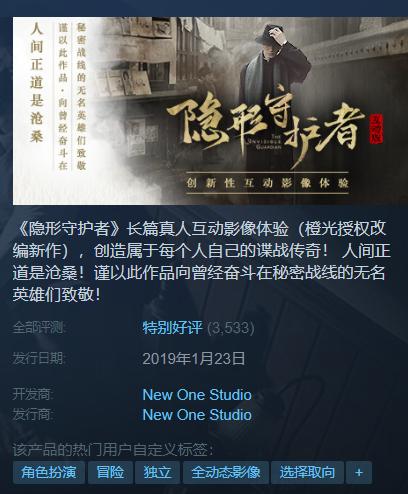408x494 pixels.
Task: Click the 3,533 review count
Action: coord(231,328)
